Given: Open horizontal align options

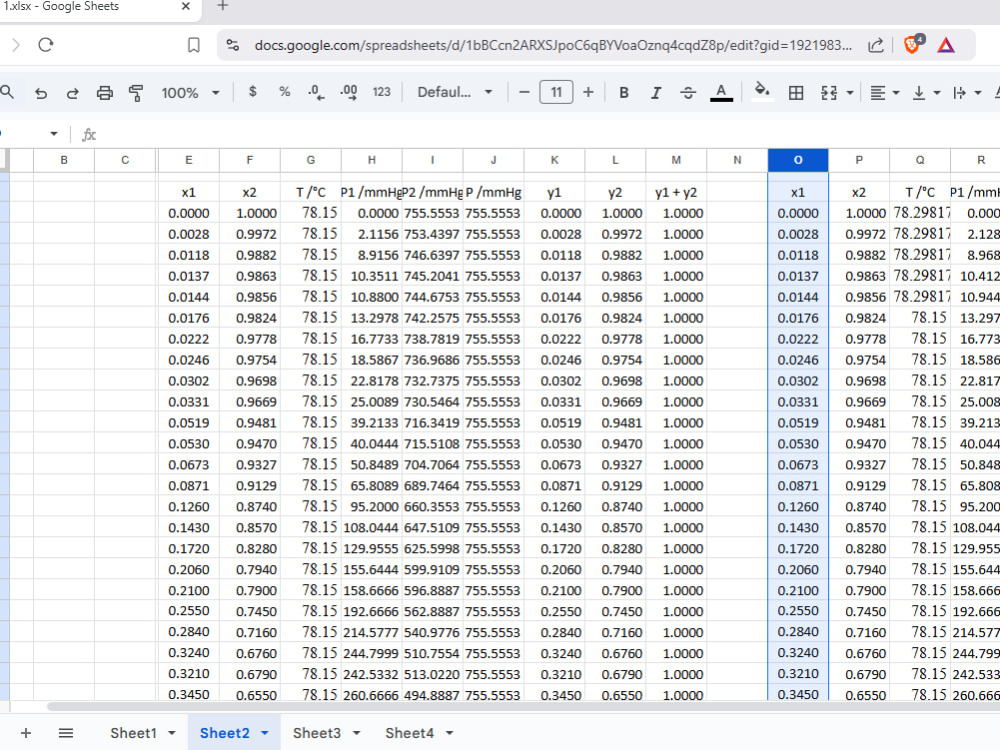Looking at the screenshot, I should pos(884,93).
